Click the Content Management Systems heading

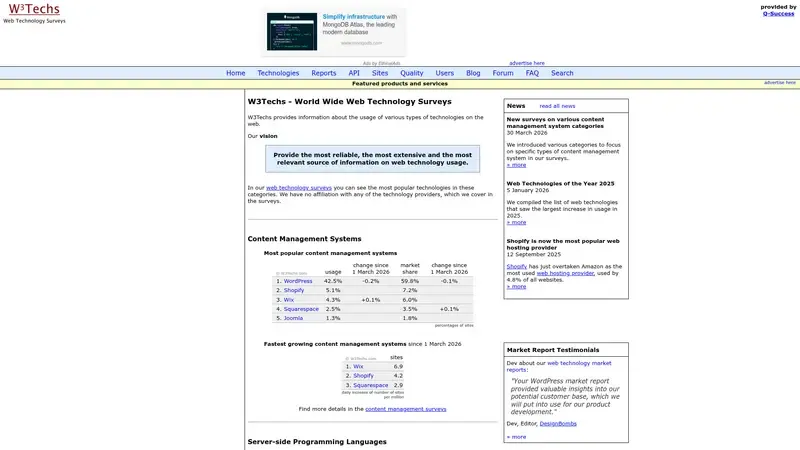click(x=305, y=239)
